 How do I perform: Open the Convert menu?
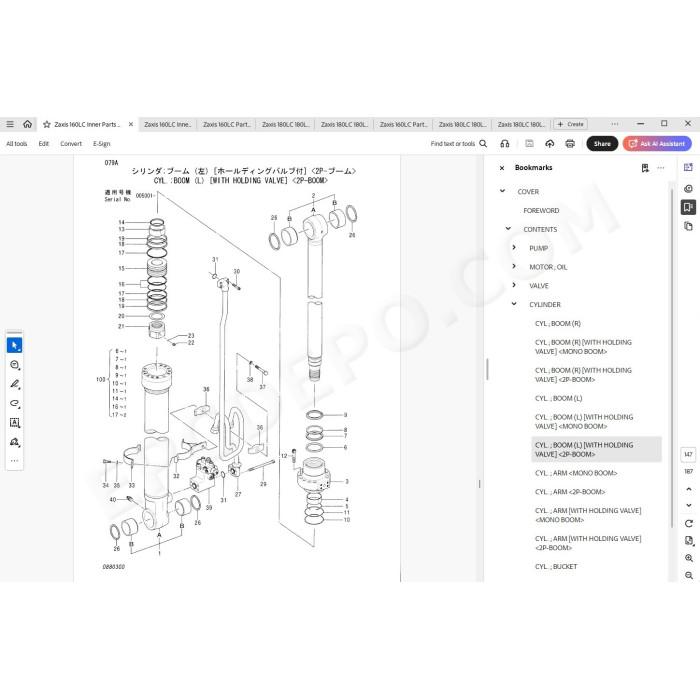click(71, 144)
